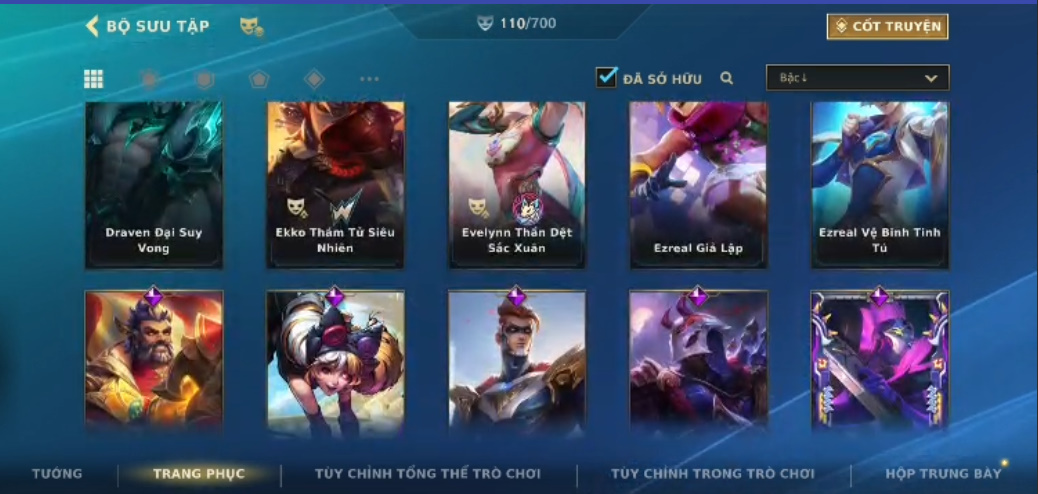Switch to Tùy Chỉnh Tổng Thể Trò Chơi tab
The height and width of the screenshot is (494, 1038).
(x=428, y=473)
